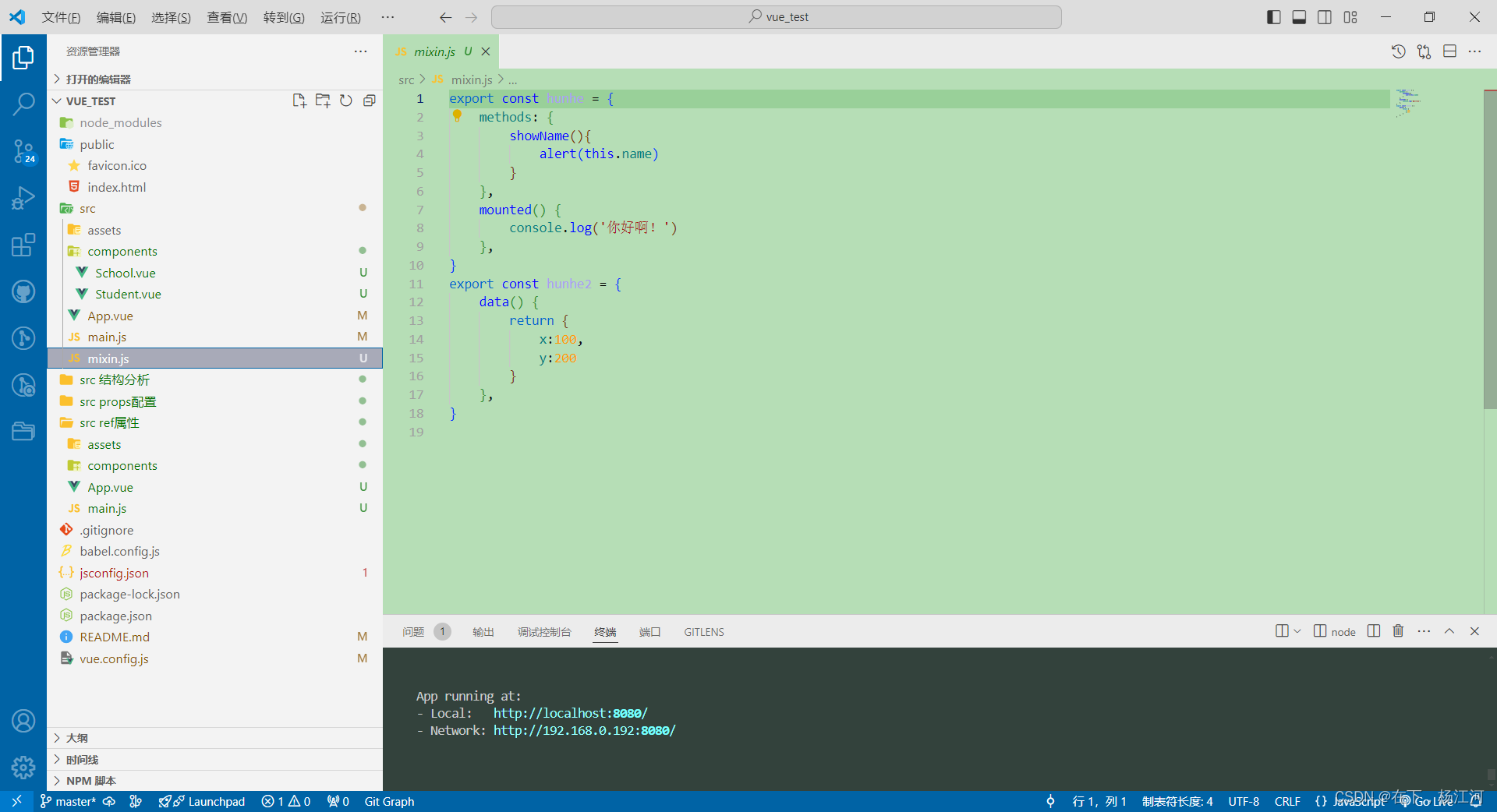
Task: Click the New File icon in VUE_TEST header
Action: 299,101
